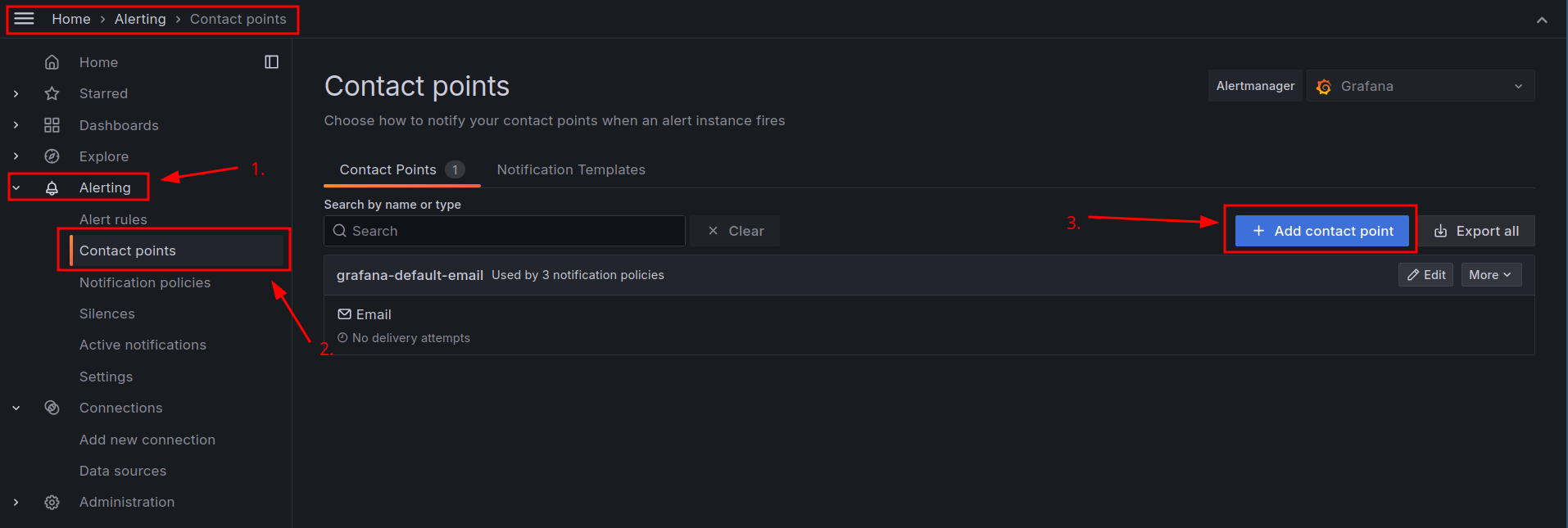Switch to Notification Templates tab
1568x528 pixels.
coord(571,169)
